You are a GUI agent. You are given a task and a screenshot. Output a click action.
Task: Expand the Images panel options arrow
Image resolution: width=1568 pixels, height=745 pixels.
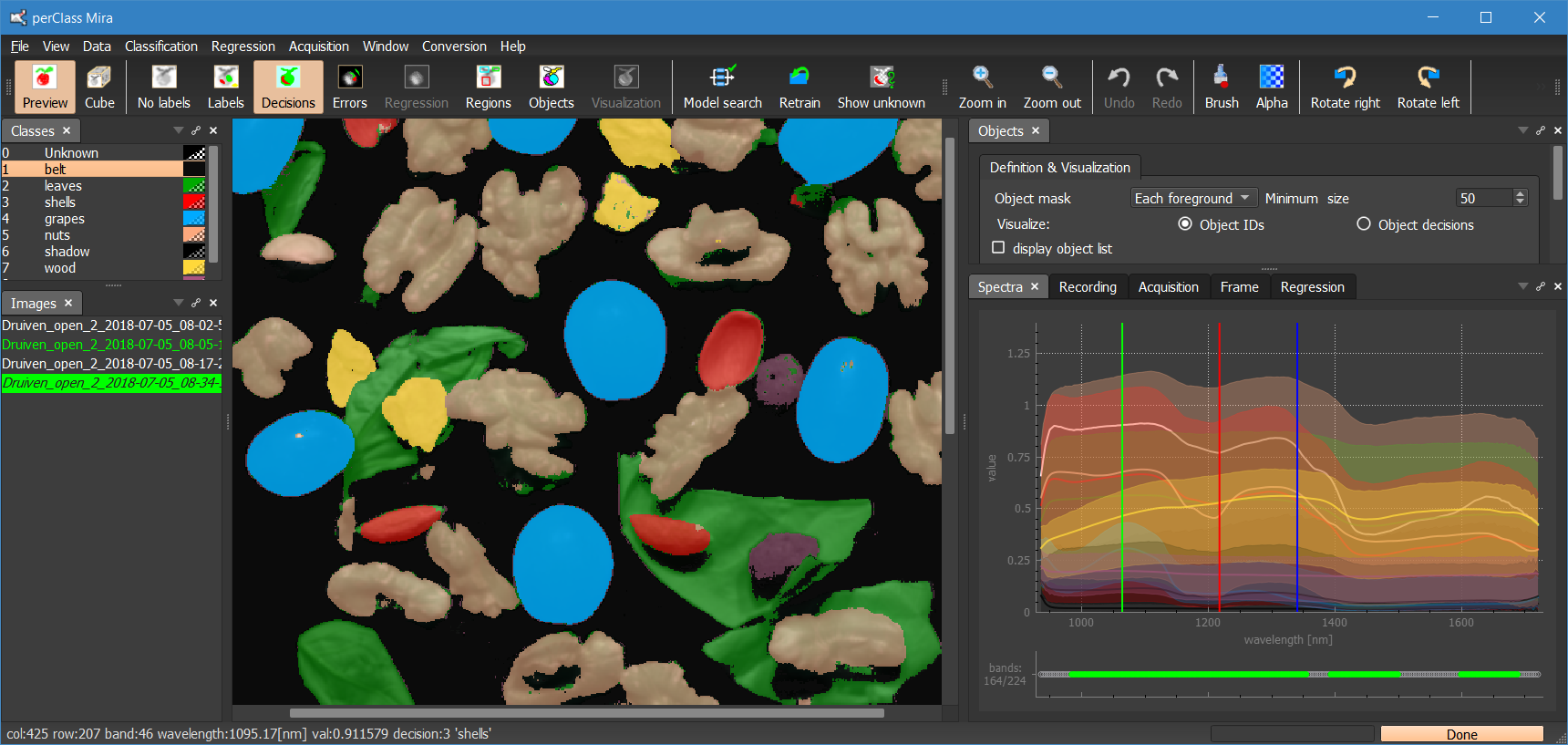coord(179,303)
